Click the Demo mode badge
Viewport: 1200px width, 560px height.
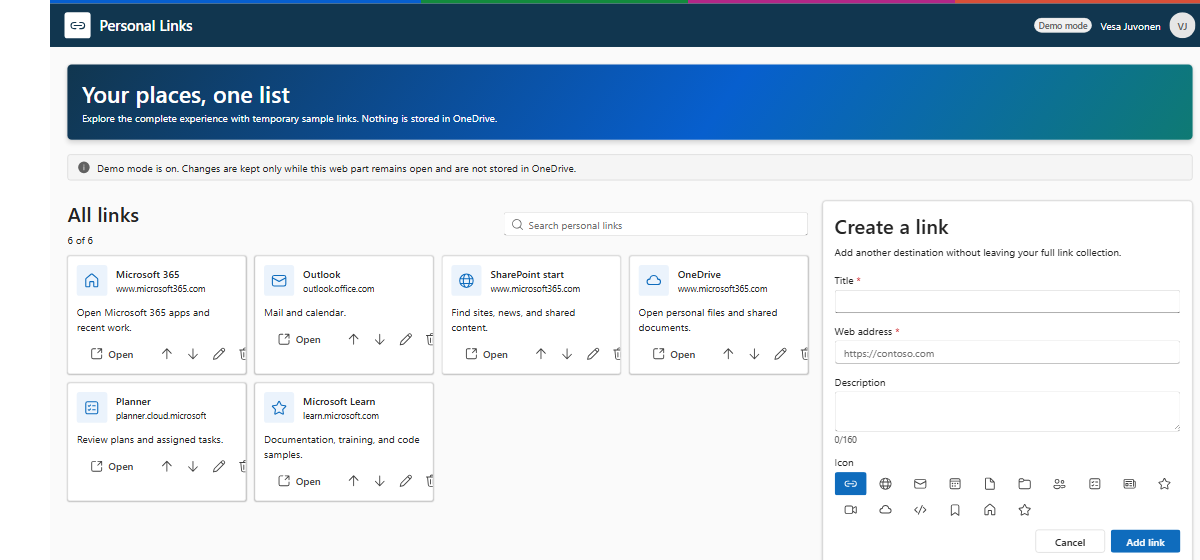tap(1062, 26)
